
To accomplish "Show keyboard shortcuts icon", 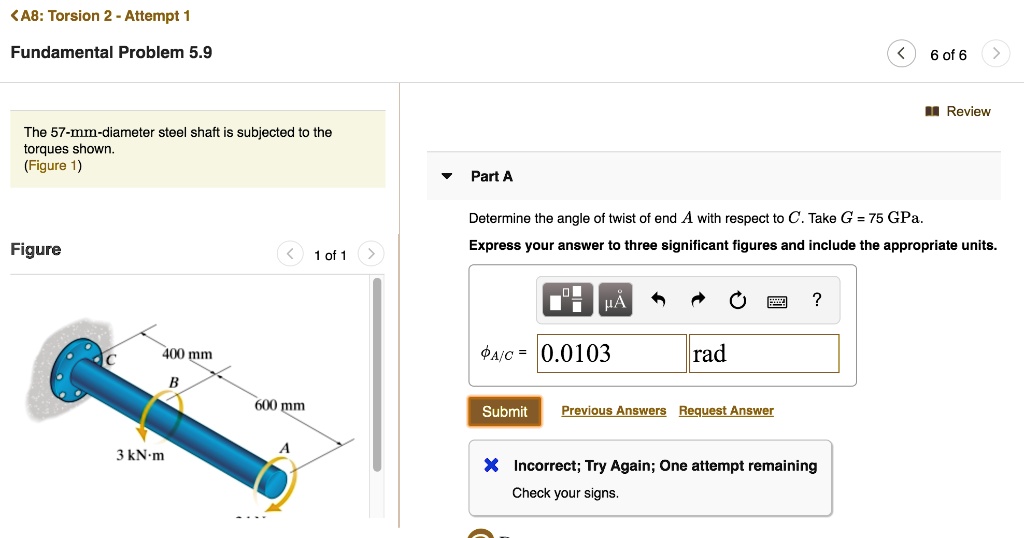I will pyautogui.click(x=777, y=301).
